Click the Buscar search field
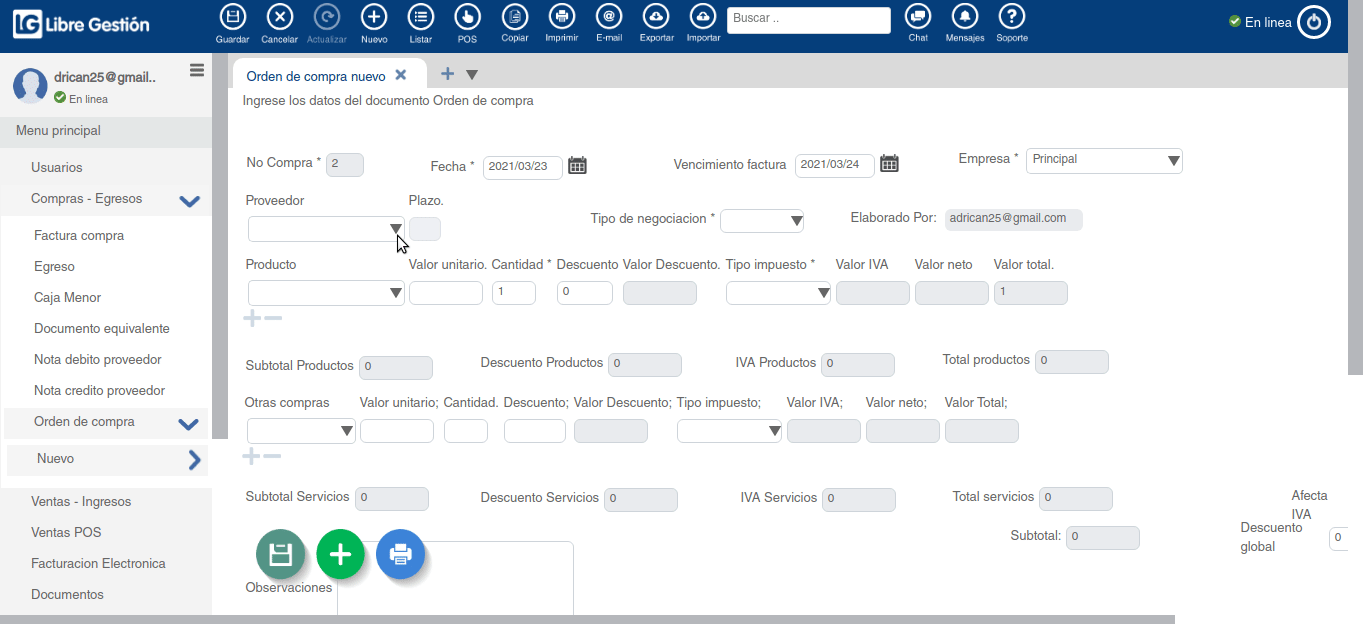This screenshot has height=624, width=1363. tap(808, 20)
